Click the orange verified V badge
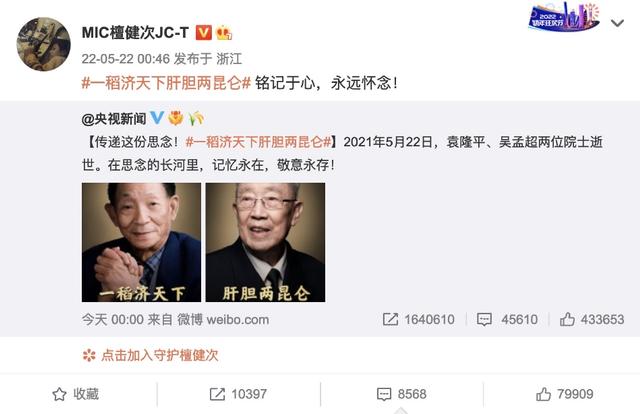640x414 pixels. [204, 33]
